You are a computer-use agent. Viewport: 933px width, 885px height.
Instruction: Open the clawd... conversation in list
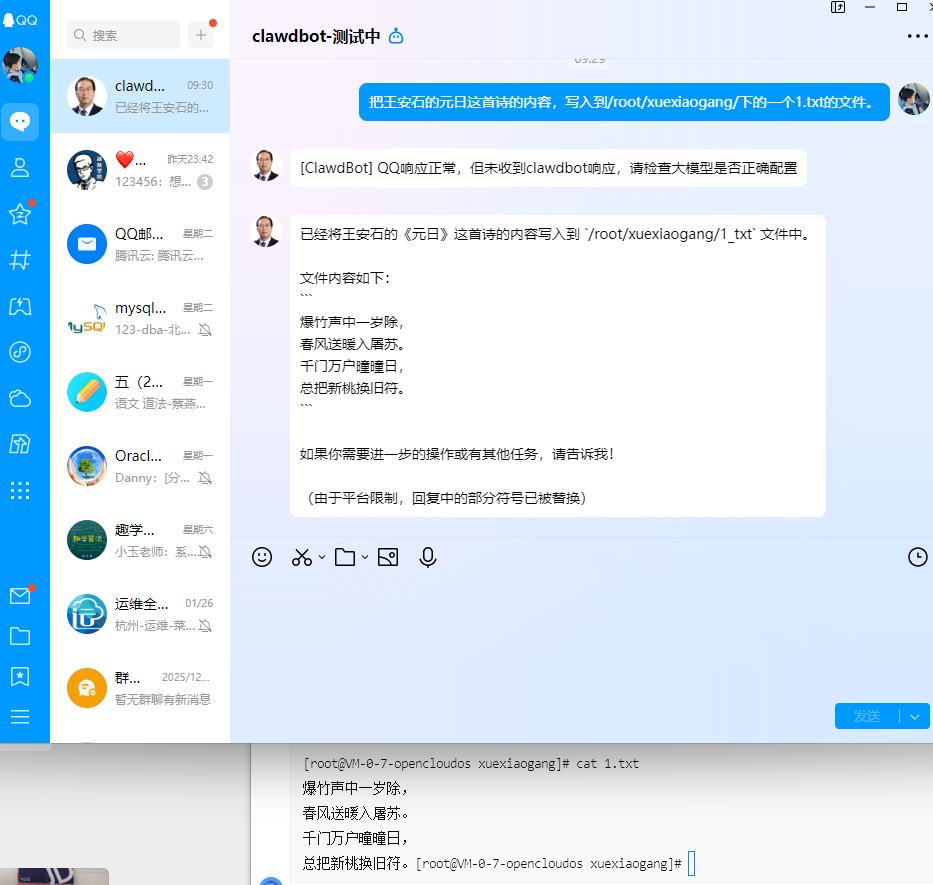[x=140, y=96]
